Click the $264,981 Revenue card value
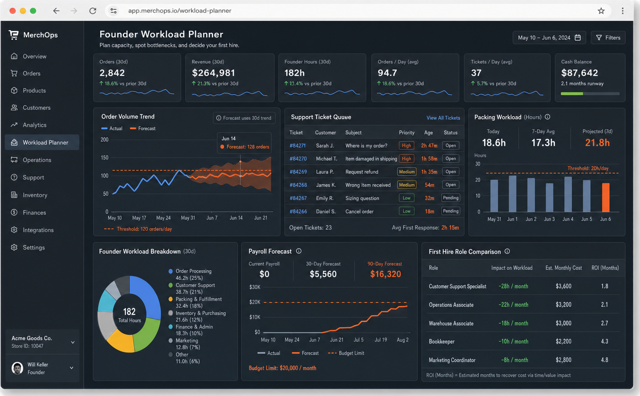This screenshot has height=396, width=640. pyautogui.click(x=213, y=73)
